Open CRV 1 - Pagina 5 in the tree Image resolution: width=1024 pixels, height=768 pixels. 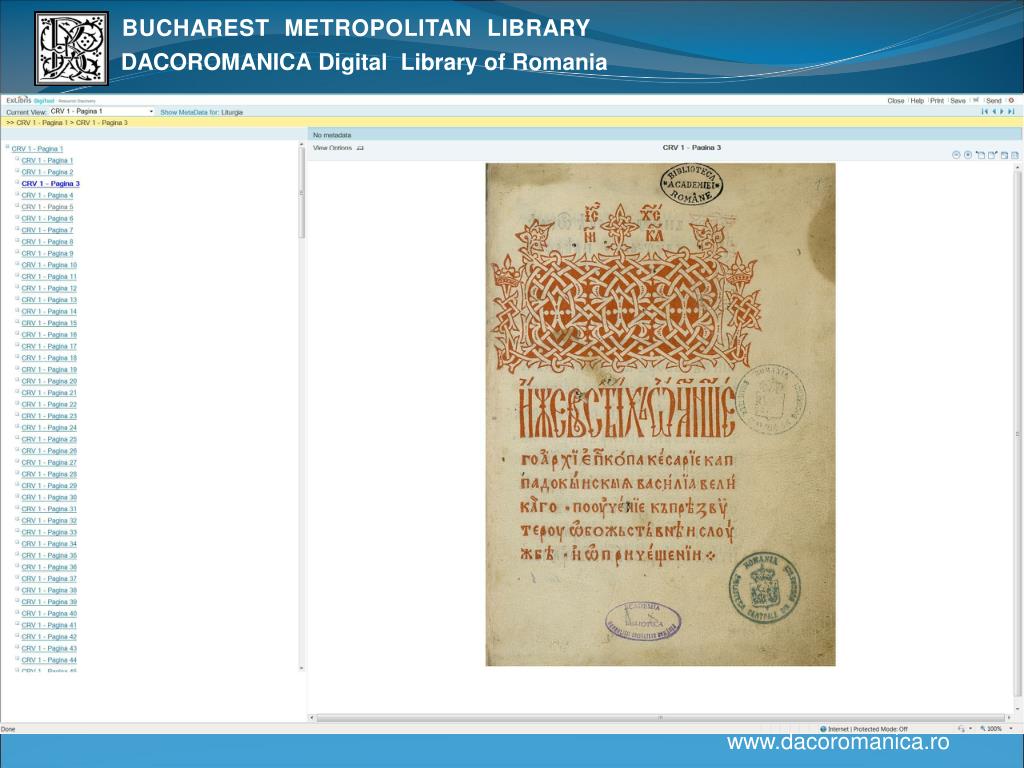pos(47,207)
